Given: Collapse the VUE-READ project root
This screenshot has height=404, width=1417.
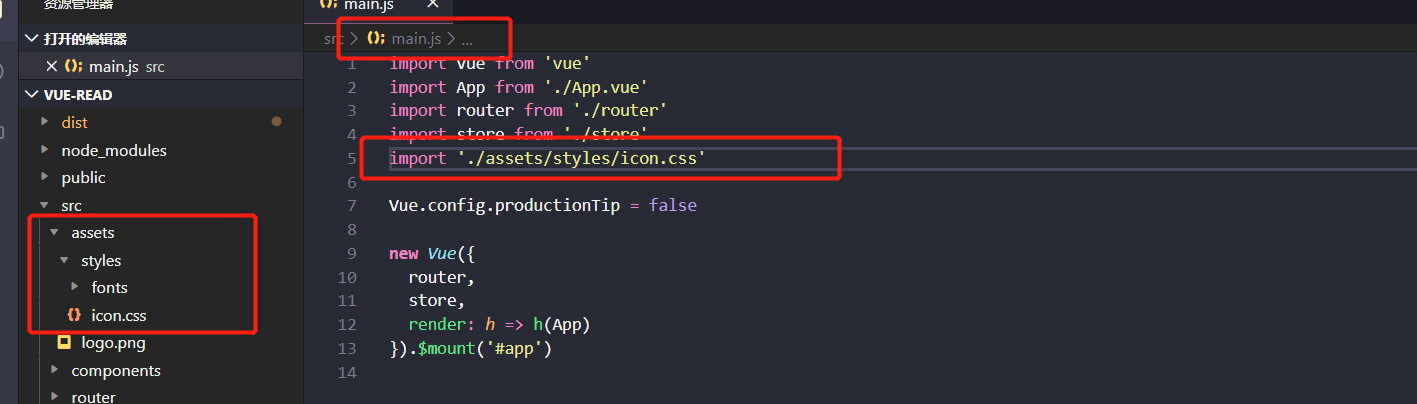Looking at the screenshot, I should (32, 95).
